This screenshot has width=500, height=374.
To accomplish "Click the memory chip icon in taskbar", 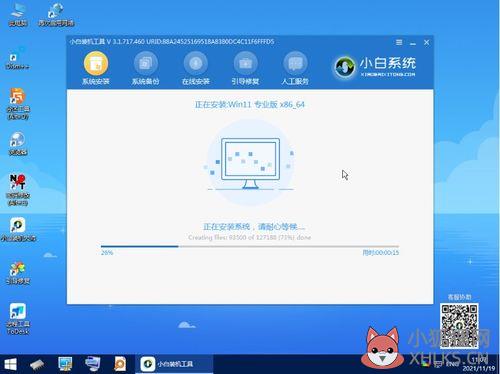I will [x=37, y=364].
